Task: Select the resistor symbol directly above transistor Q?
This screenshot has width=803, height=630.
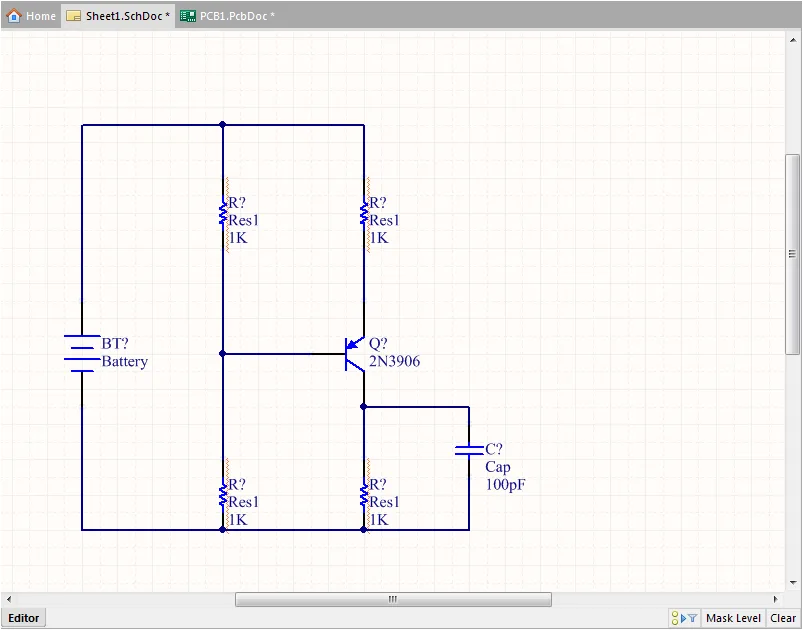Action: pyautogui.click(x=364, y=215)
